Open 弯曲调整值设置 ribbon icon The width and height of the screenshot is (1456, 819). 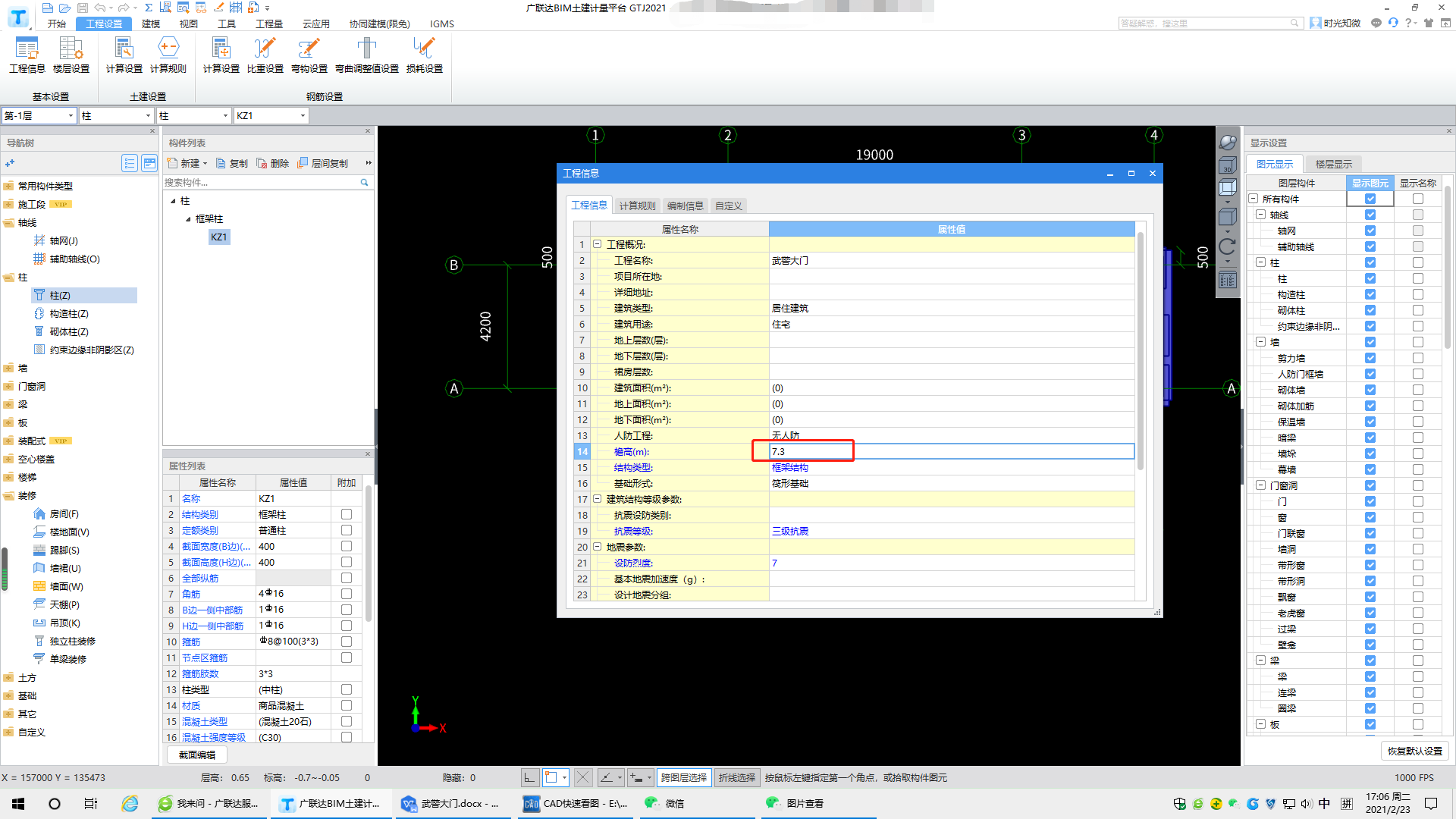pos(367,55)
